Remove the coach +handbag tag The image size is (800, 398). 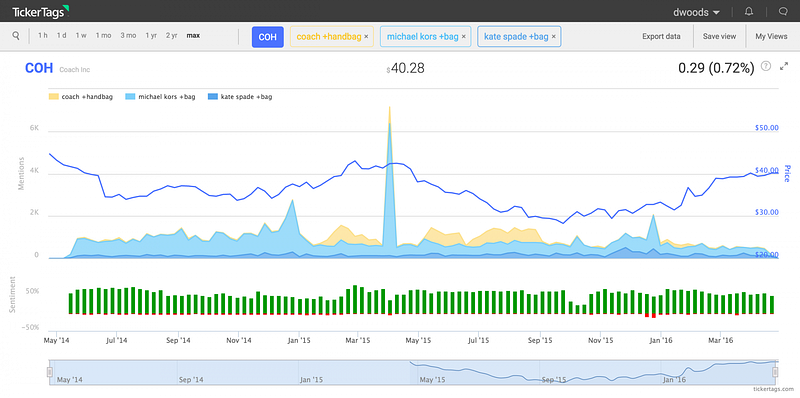click(x=366, y=37)
